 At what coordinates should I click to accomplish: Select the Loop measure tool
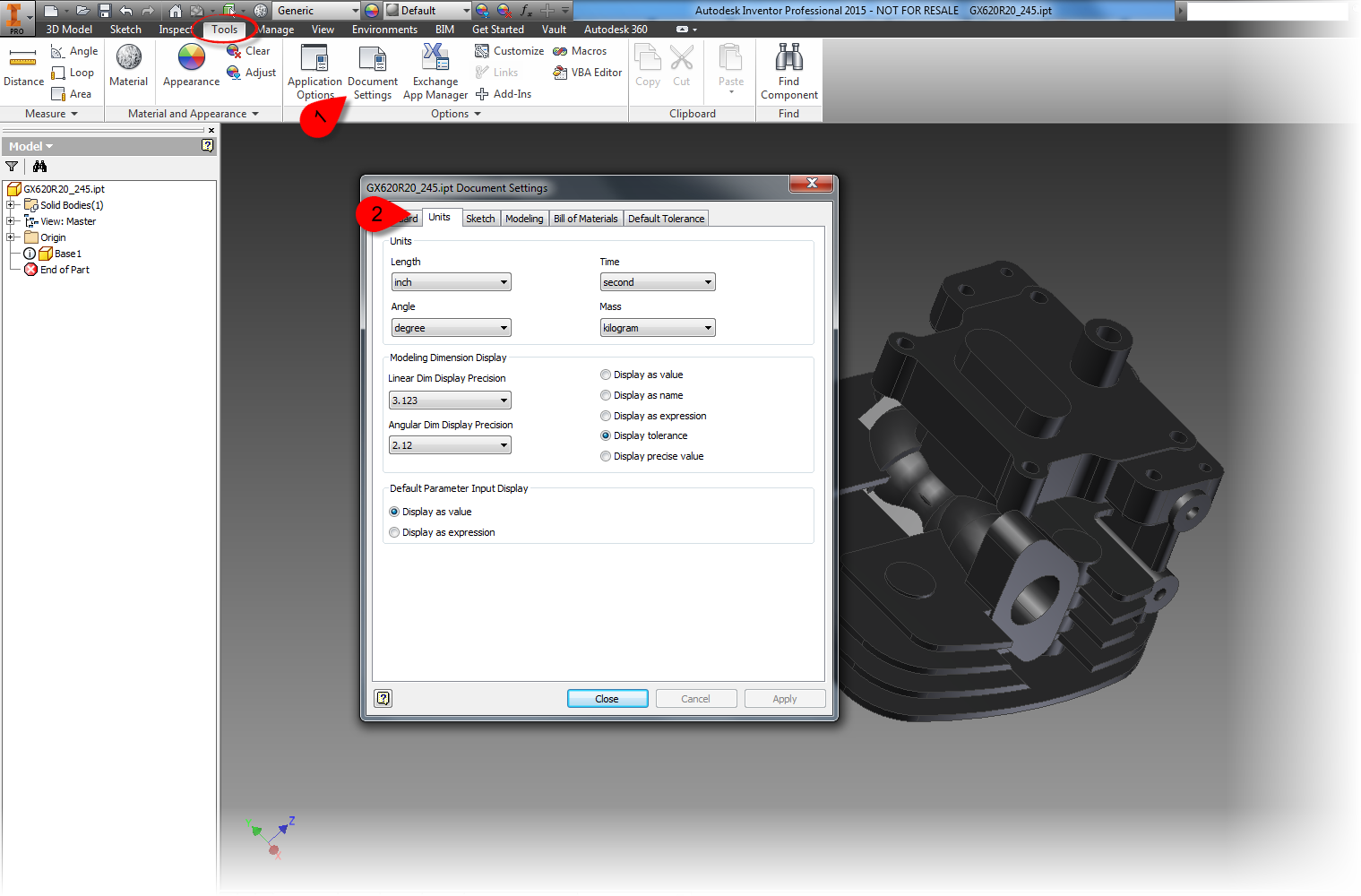tap(73, 73)
